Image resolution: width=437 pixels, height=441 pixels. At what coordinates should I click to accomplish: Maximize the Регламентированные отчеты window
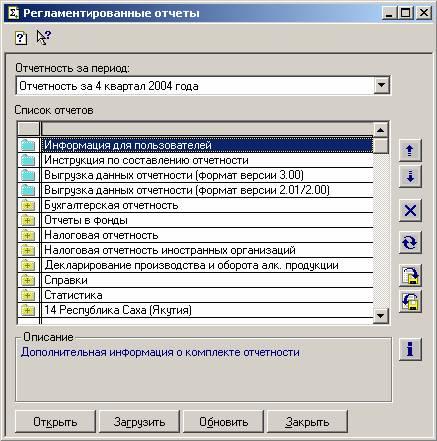point(405,13)
